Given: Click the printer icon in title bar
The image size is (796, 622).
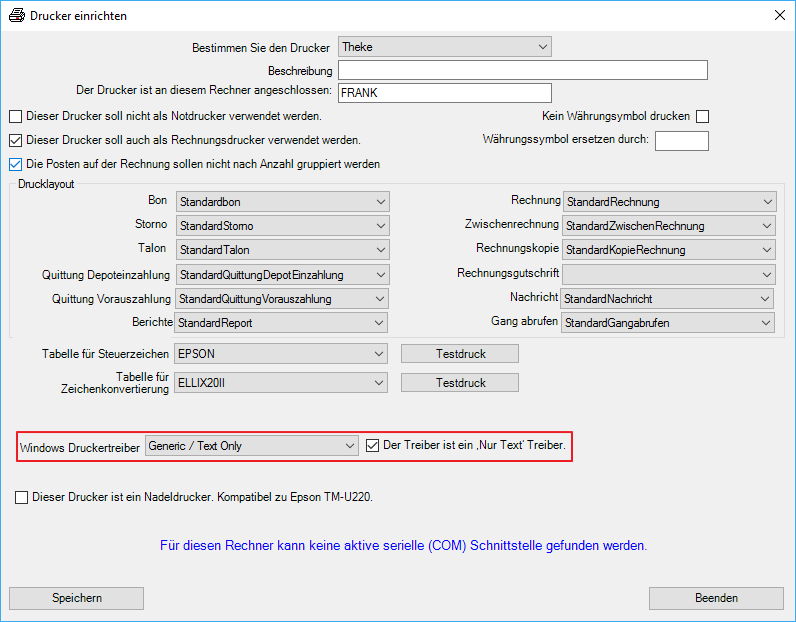Looking at the screenshot, I should [16, 16].
